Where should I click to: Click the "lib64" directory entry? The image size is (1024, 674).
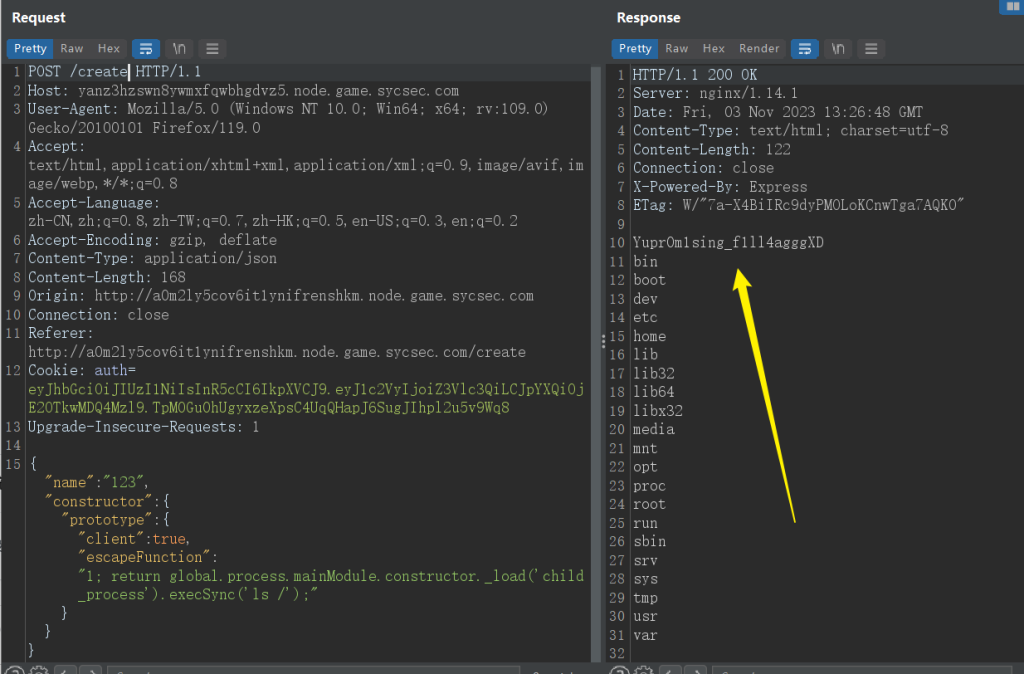pos(654,392)
